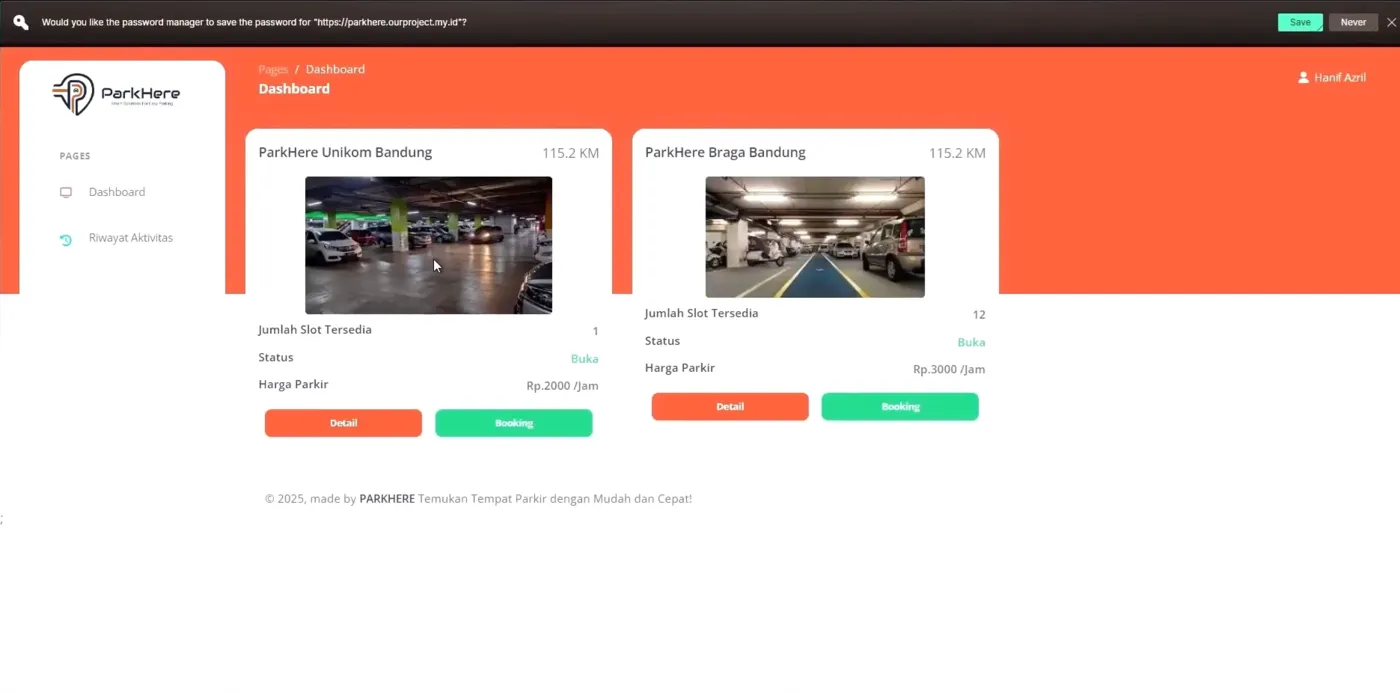The width and height of the screenshot is (1400, 692).
Task: Open the Hanif Azril user menu
Action: pos(1331,77)
